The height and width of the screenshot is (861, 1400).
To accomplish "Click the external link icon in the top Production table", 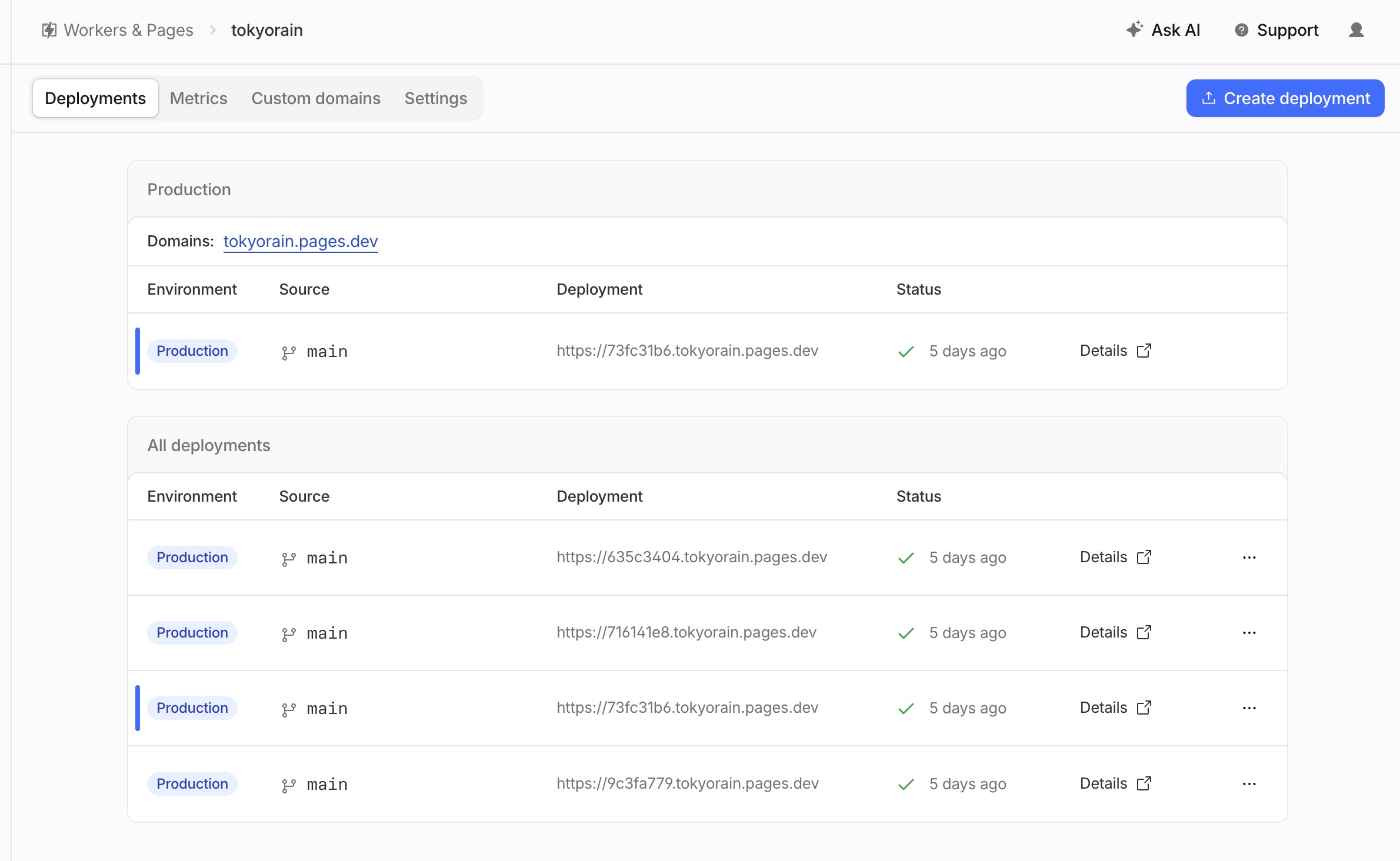I will click(1144, 351).
